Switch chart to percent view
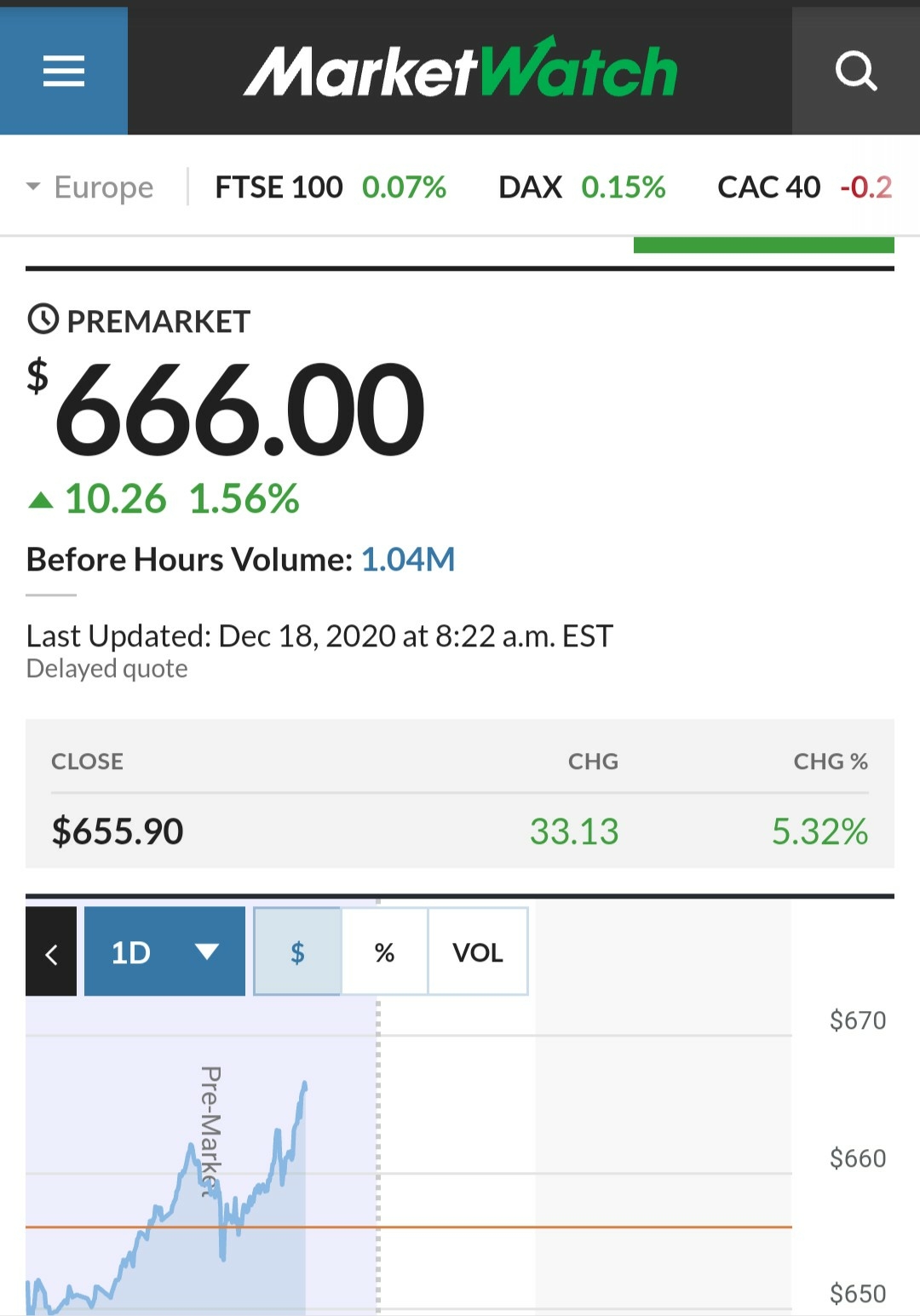920x1316 pixels. click(384, 951)
